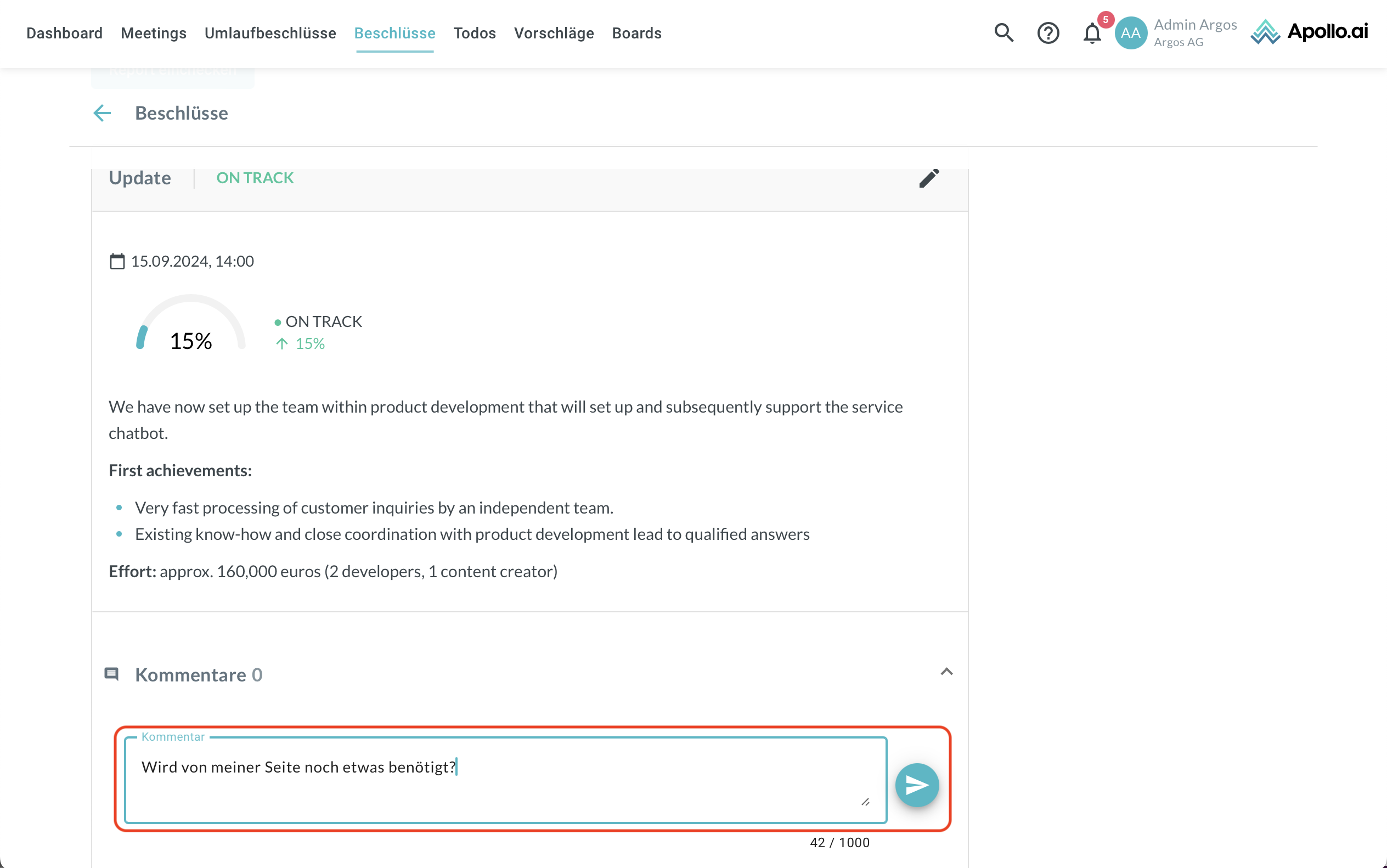Open the Admin Argos account menu
1387x868 pixels.
pos(1194,33)
